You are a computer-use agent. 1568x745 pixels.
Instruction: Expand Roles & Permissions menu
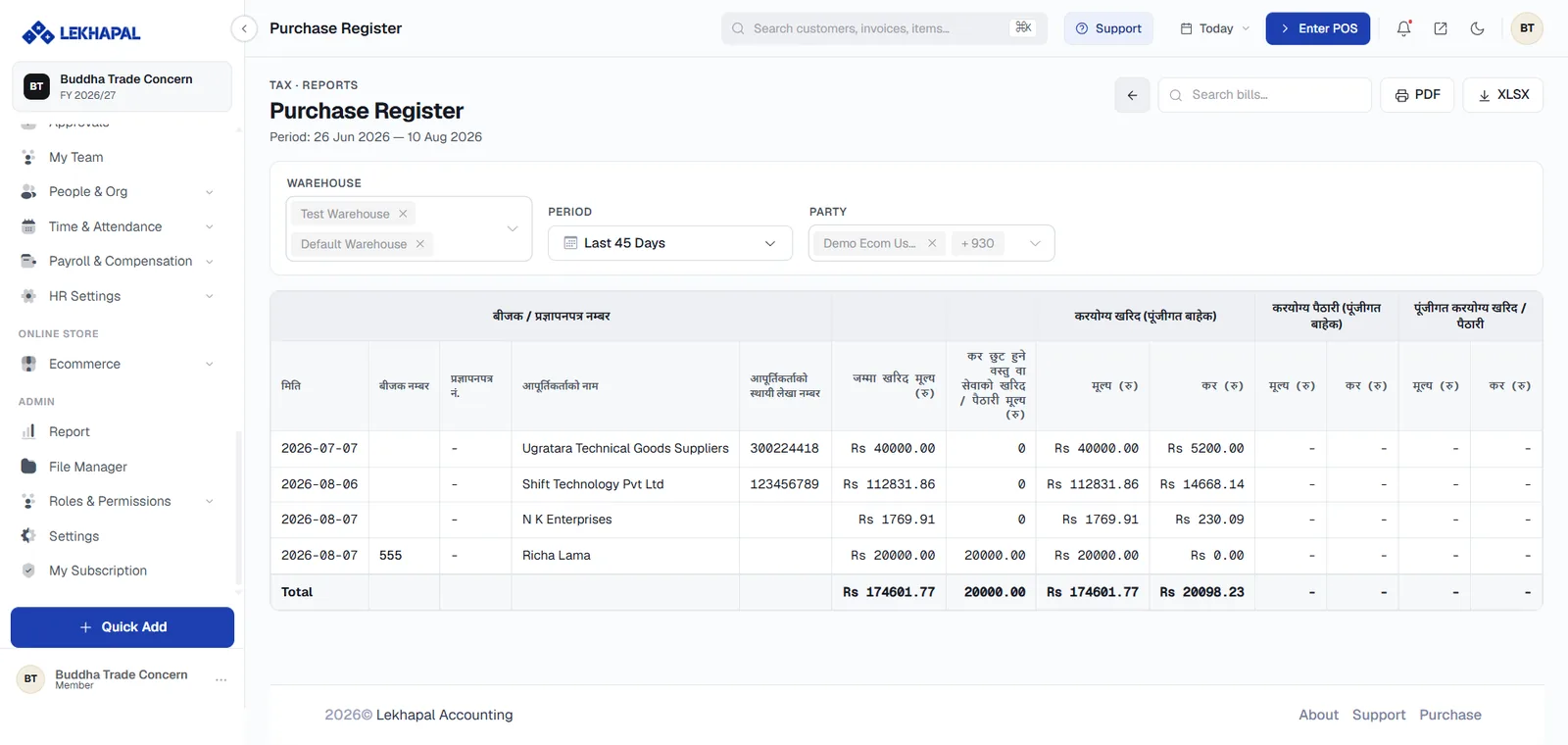tap(209, 501)
